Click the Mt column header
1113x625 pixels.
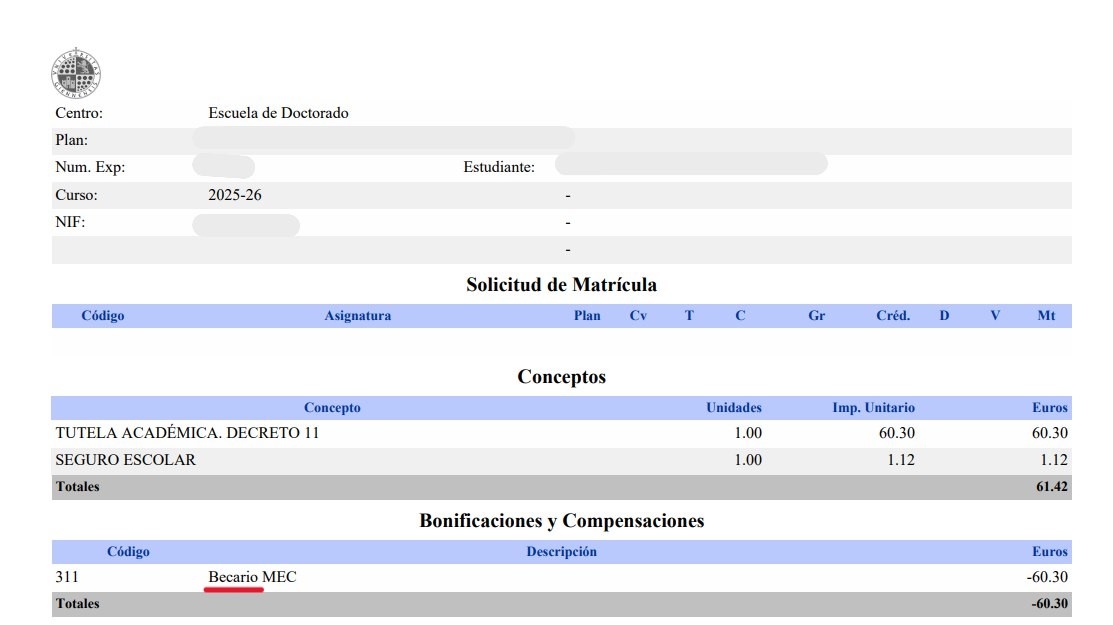click(x=1046, y=316)
